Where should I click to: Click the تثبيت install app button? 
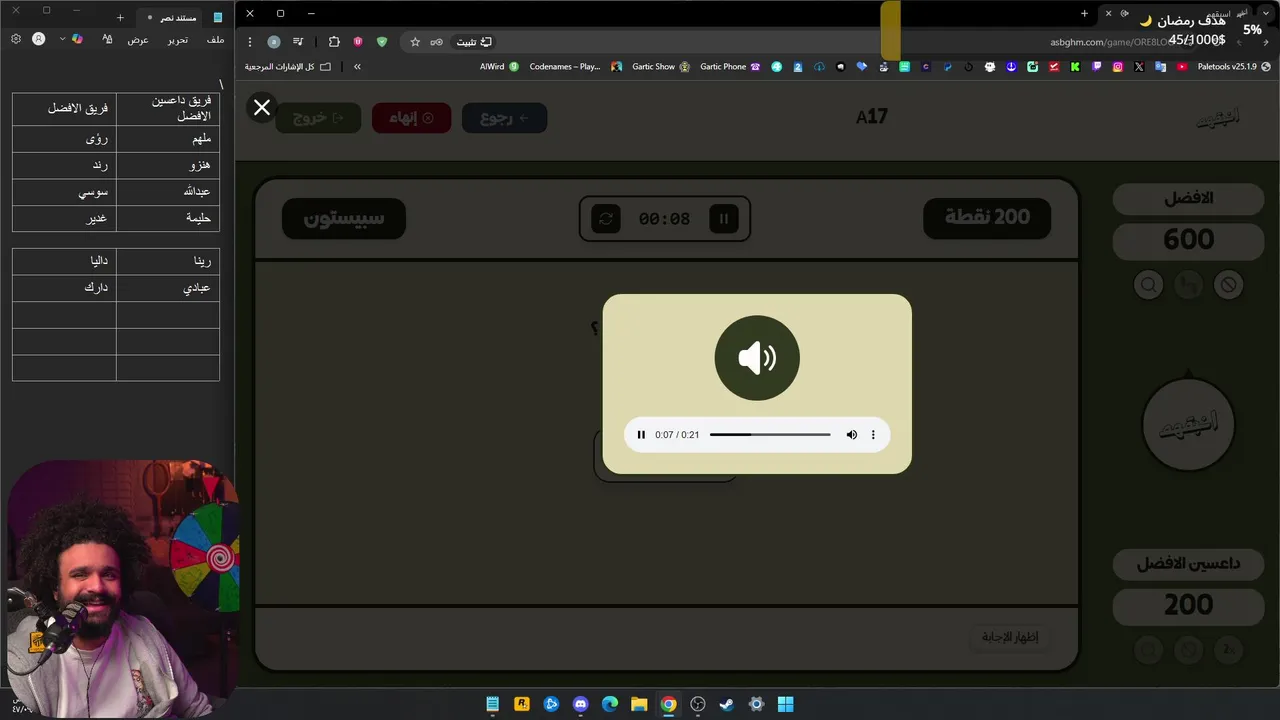point(475,42)
